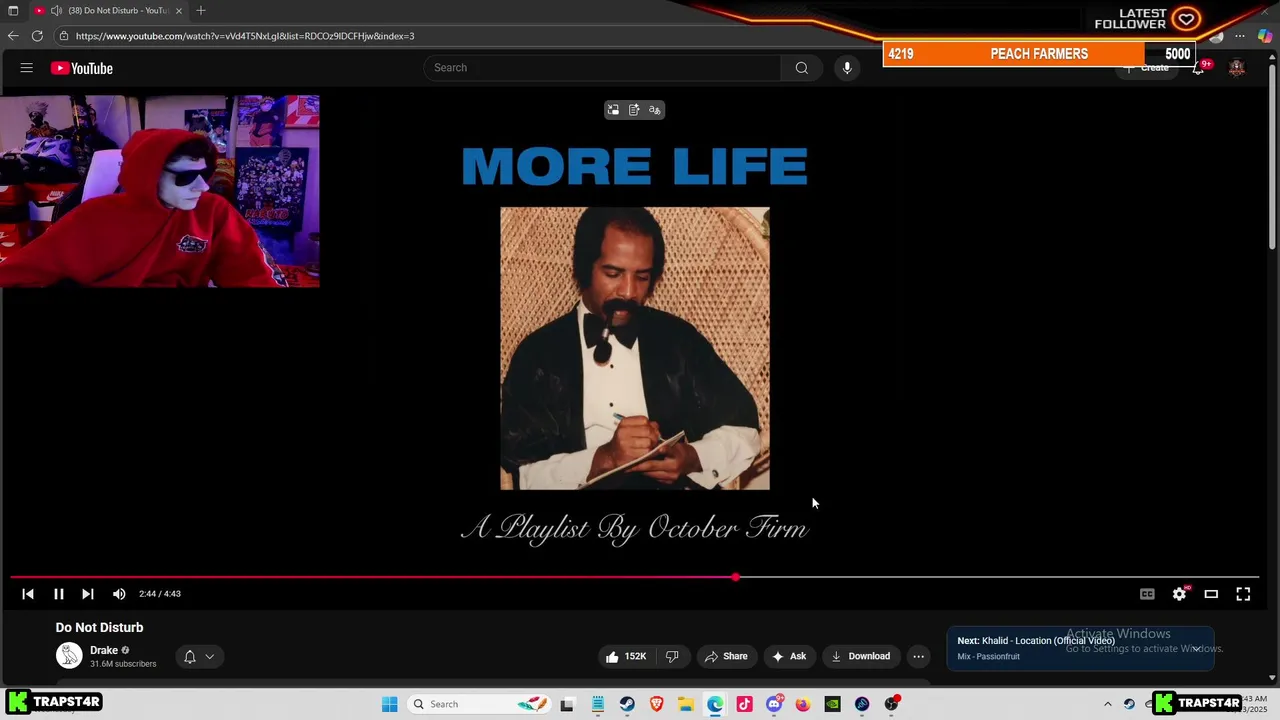Click the translate overlay icon above video

(x=655, y=110)
